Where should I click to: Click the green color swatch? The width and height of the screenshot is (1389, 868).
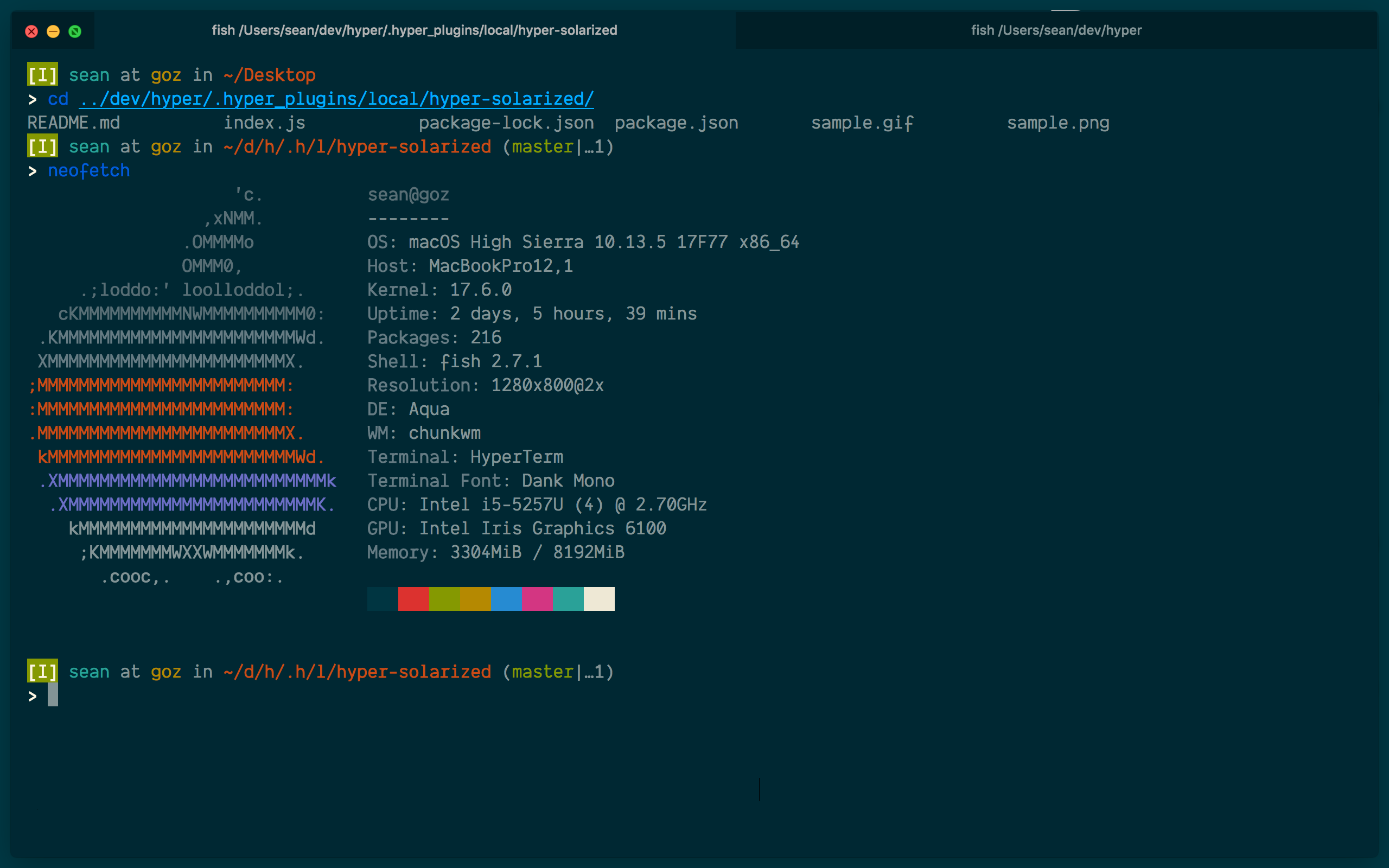(444, 599)
